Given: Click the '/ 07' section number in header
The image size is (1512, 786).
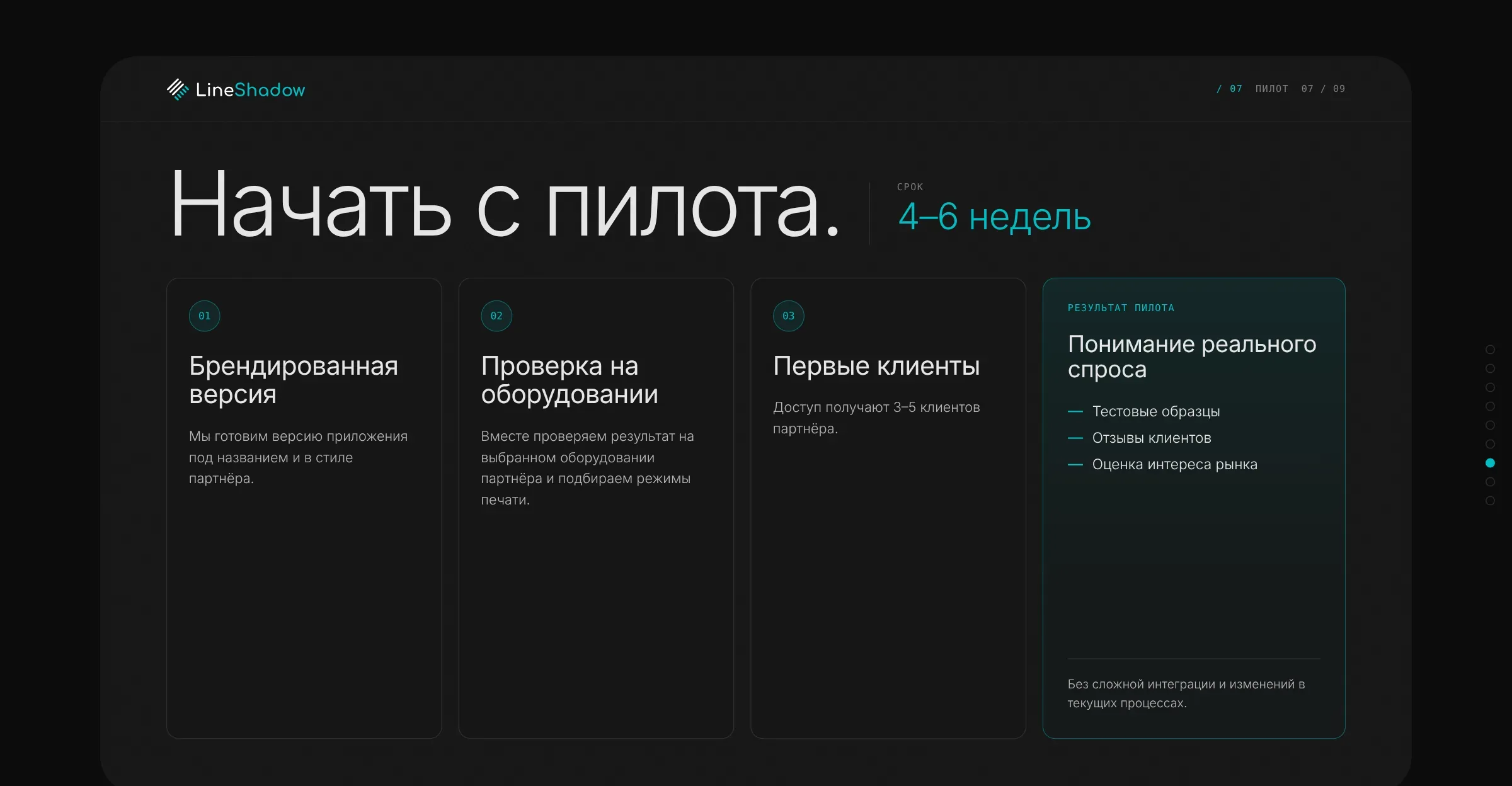Looking at the screenshot, I should pos(1229,89).
